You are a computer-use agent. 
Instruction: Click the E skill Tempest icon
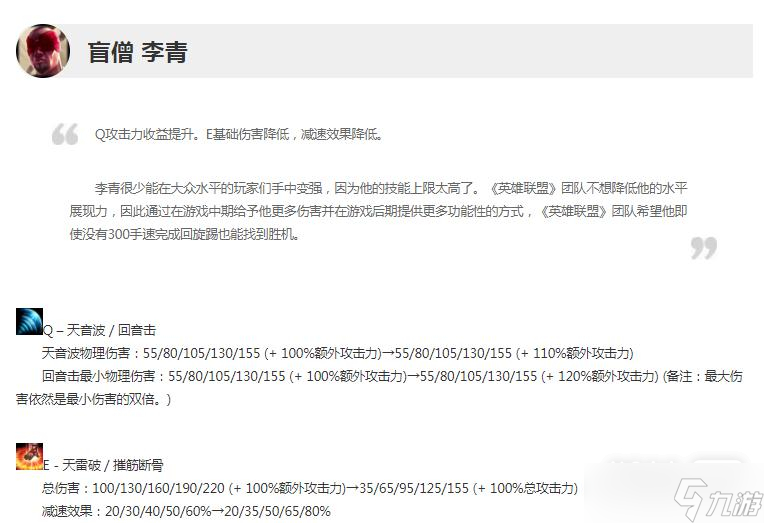[29, 456]
